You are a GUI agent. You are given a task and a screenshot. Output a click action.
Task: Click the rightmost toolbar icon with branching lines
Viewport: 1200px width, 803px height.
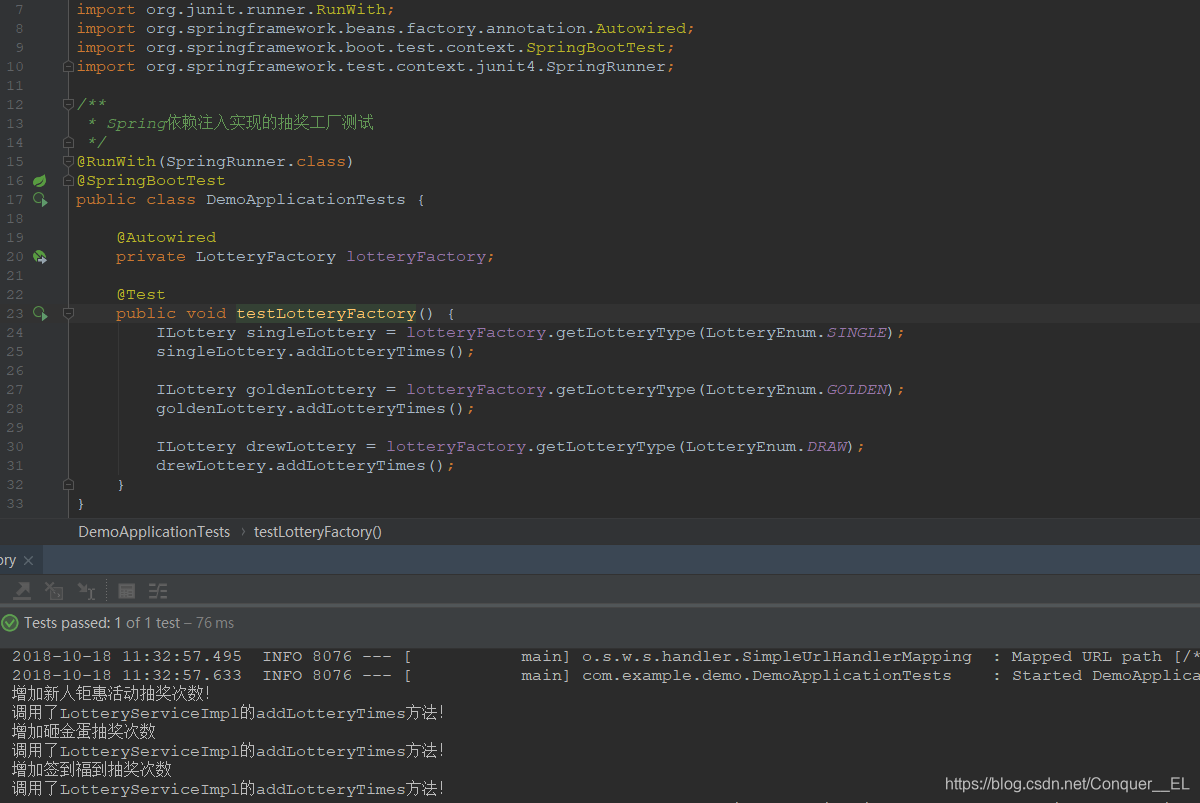tap(158, 591)
